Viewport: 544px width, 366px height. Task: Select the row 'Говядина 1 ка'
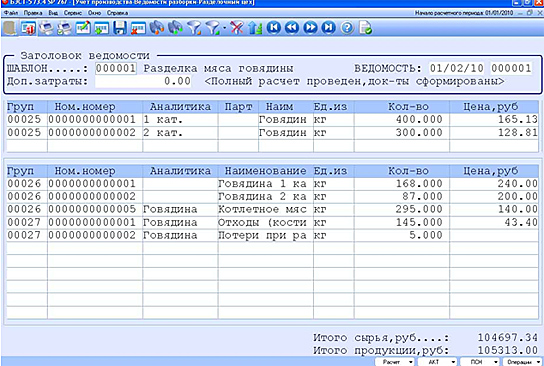[x=272, y=184]
